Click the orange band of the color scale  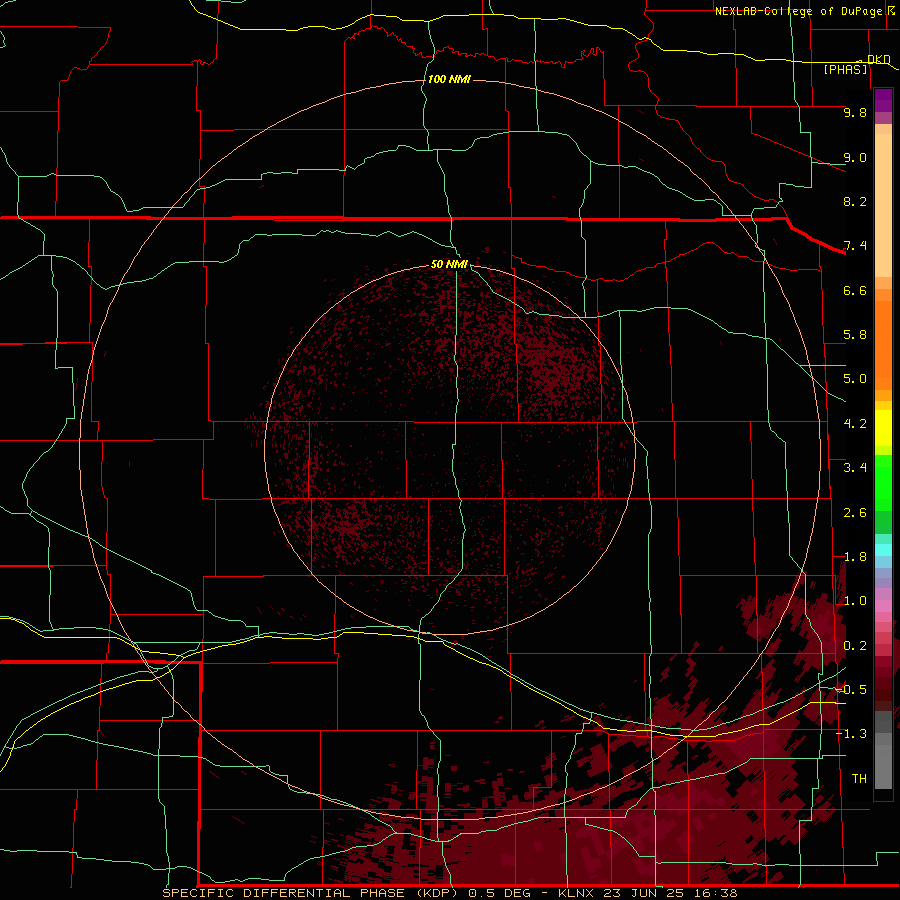point(883,345)
